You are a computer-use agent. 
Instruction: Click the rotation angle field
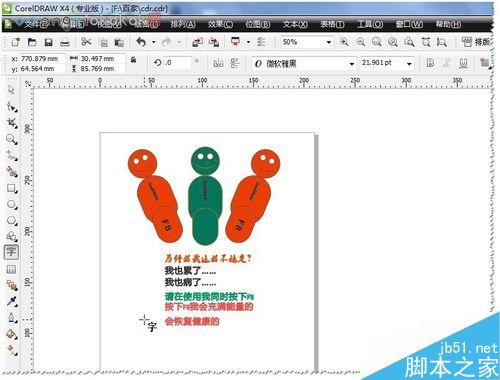pos(177,63)
